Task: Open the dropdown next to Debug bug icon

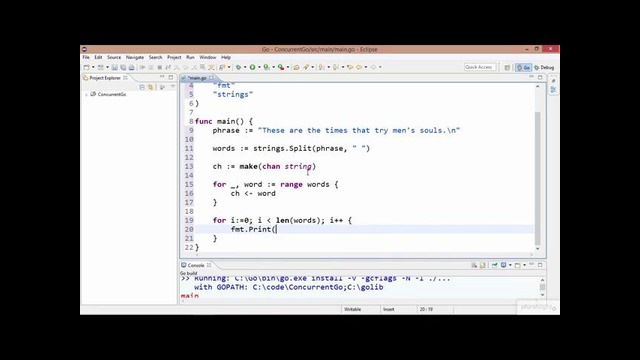Action: [x=245, y=67]
